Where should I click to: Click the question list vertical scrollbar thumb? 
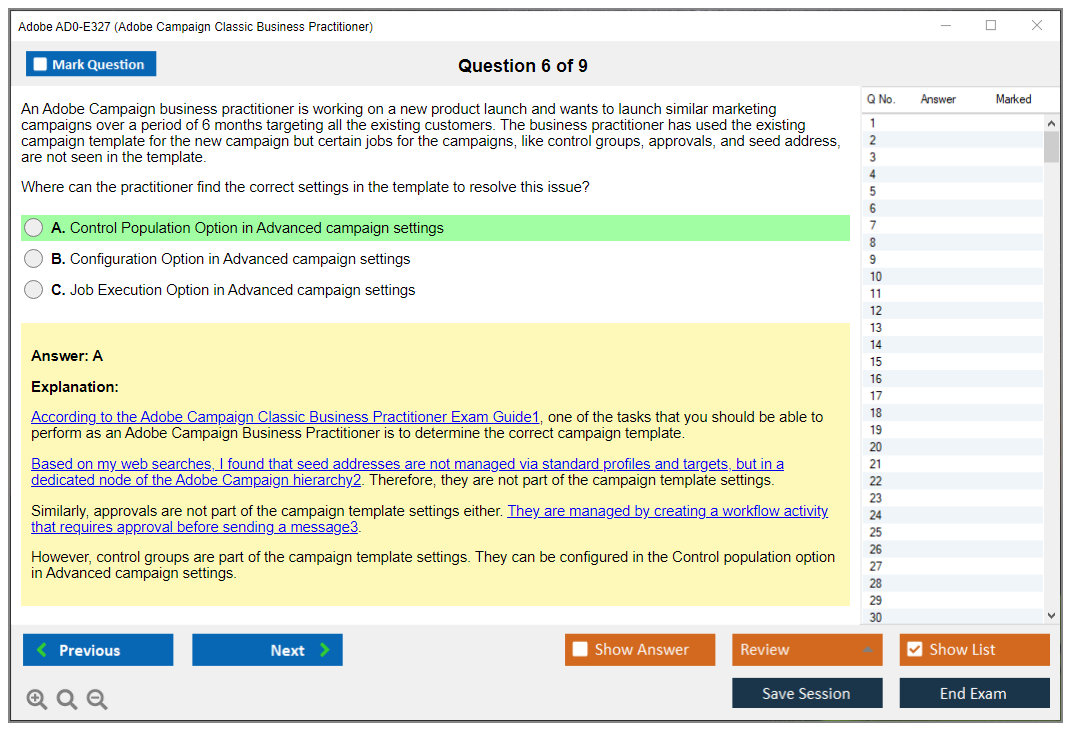[1051, 146]
